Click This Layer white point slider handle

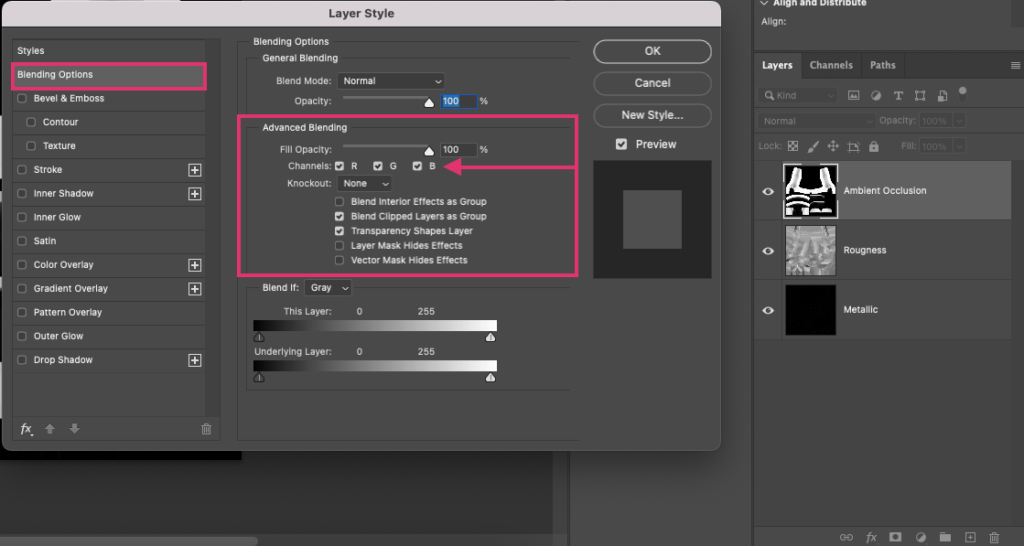(x=490, y=337)
